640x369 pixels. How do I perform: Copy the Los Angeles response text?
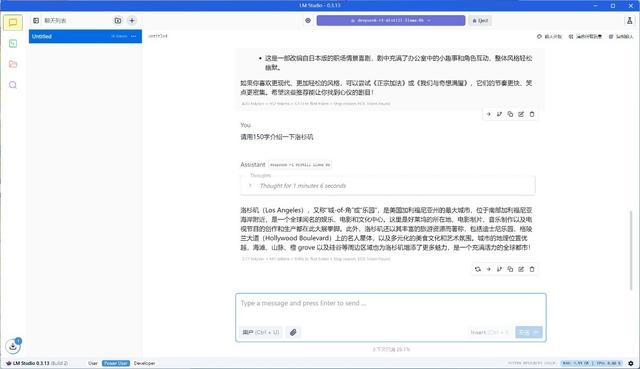point(510,269)
